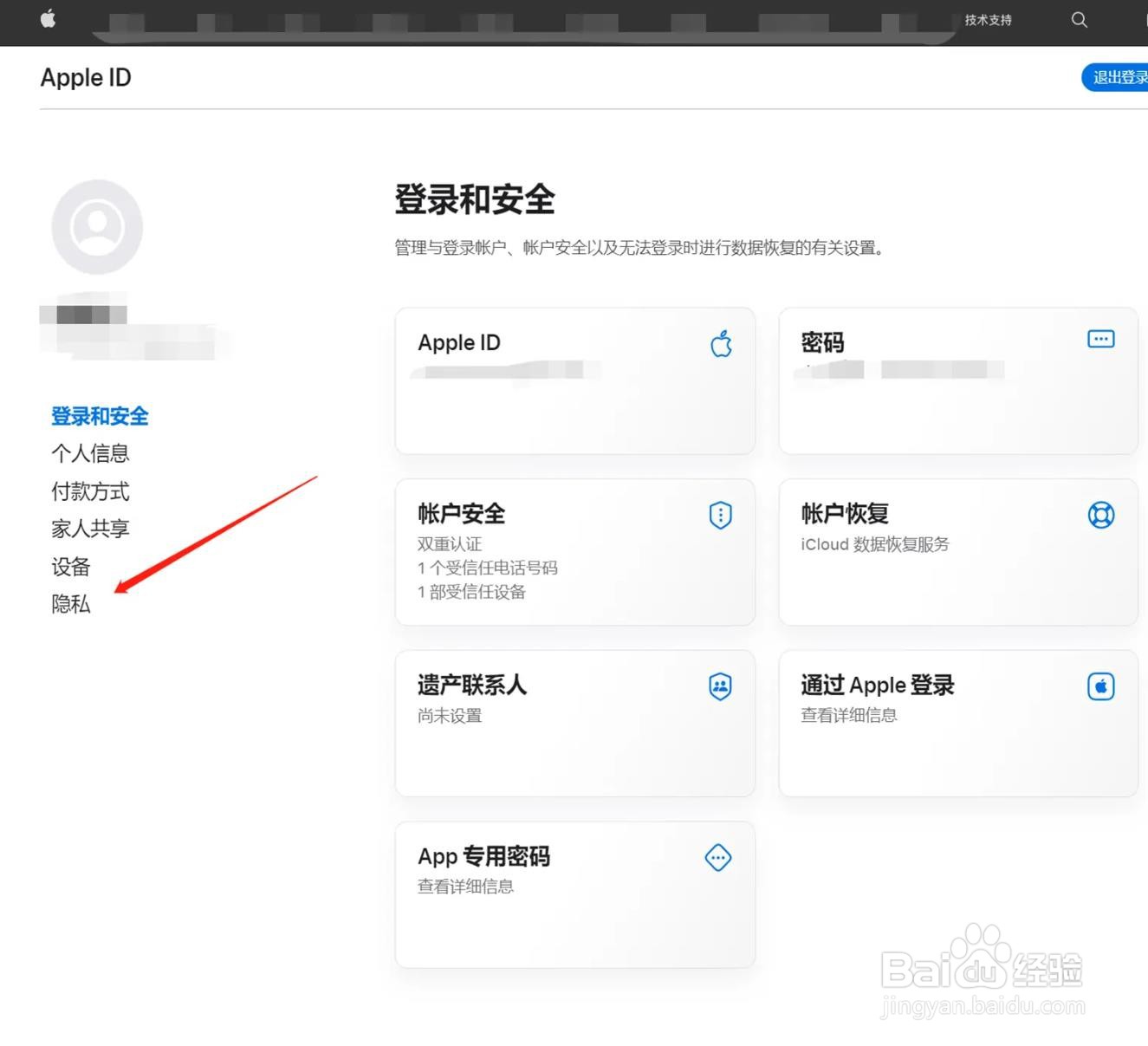The height and width of the screenshot is (1046, 1148).
Task: Click the 管理与登录帐户 description sentence
Action: (640, 248)
